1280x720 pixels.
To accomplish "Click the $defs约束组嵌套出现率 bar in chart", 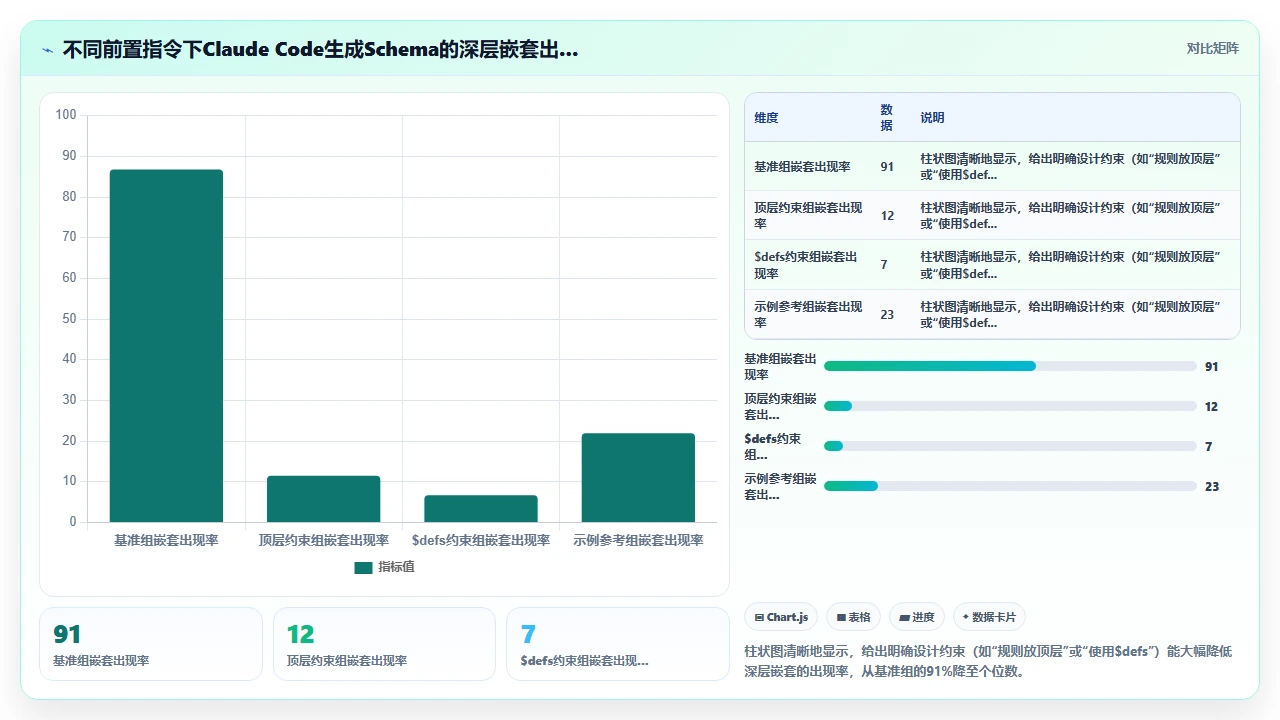I will pos(481,509).
